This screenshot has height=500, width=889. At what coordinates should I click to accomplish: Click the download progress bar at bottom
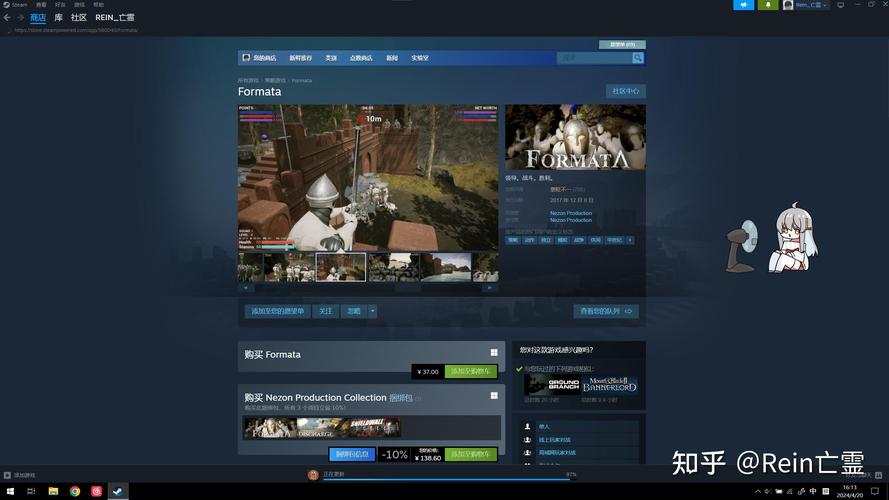(450, 478)
